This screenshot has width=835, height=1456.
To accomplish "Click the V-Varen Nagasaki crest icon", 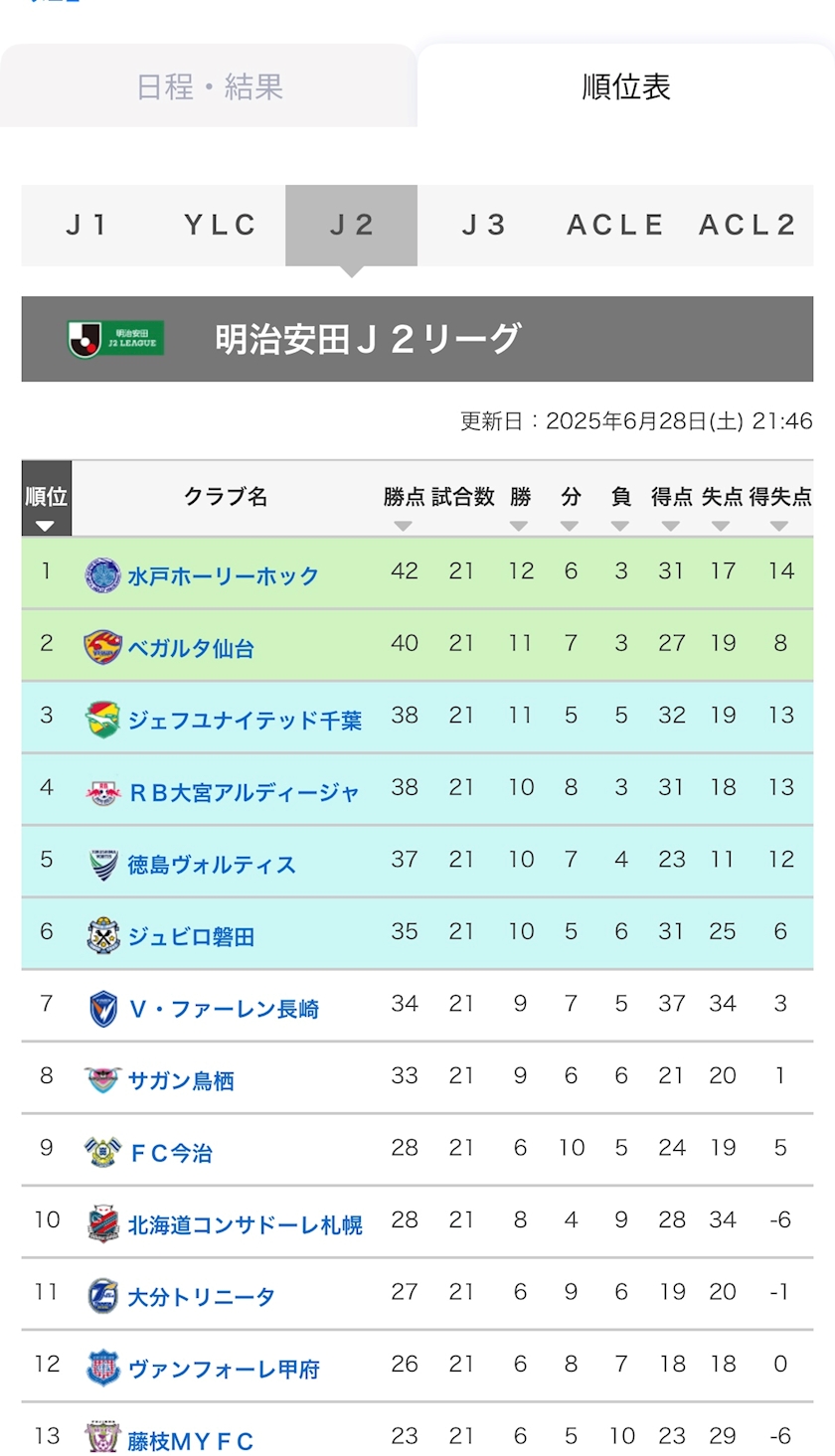I will tap(103, 1009).
